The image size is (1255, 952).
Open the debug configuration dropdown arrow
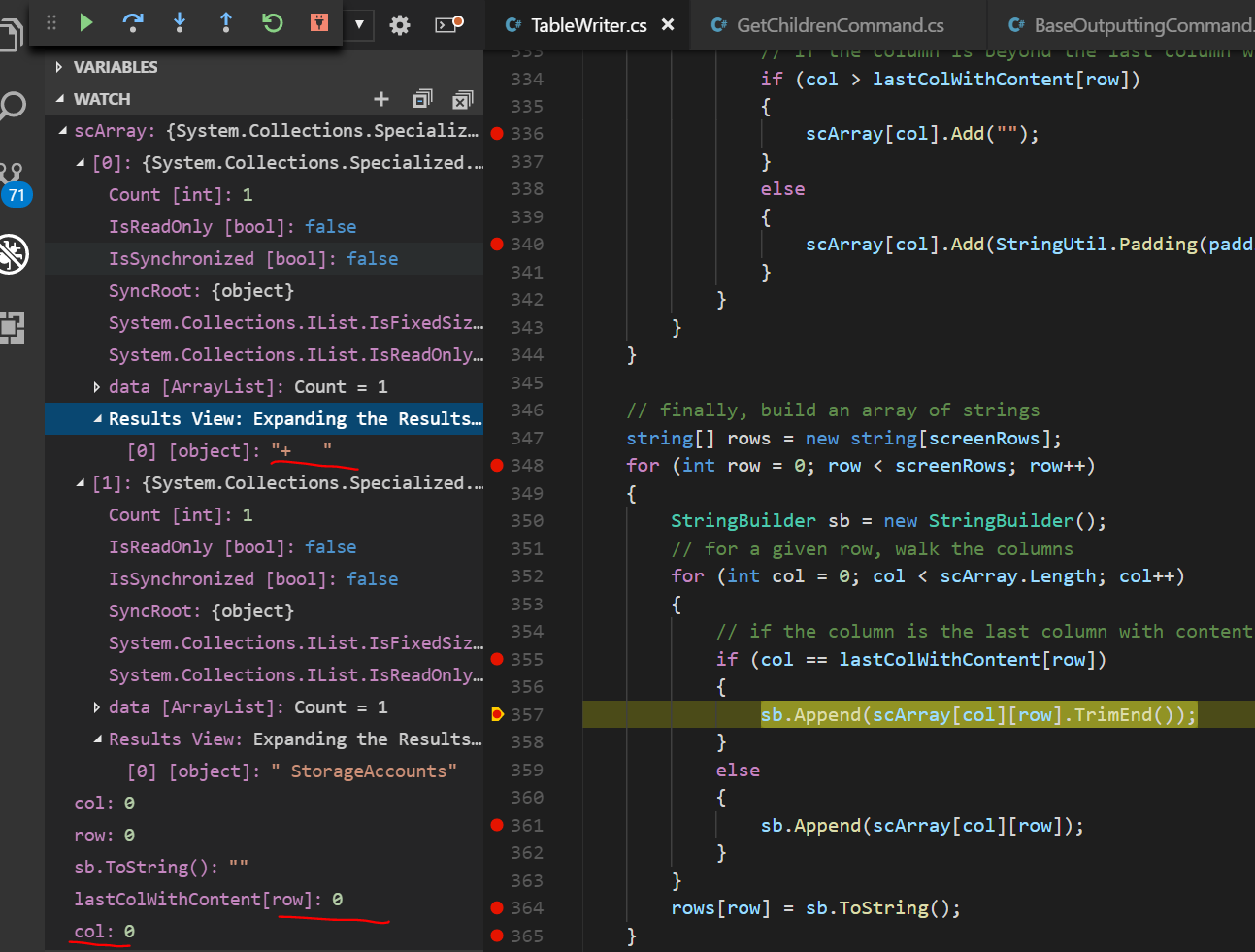click(359, 24)
